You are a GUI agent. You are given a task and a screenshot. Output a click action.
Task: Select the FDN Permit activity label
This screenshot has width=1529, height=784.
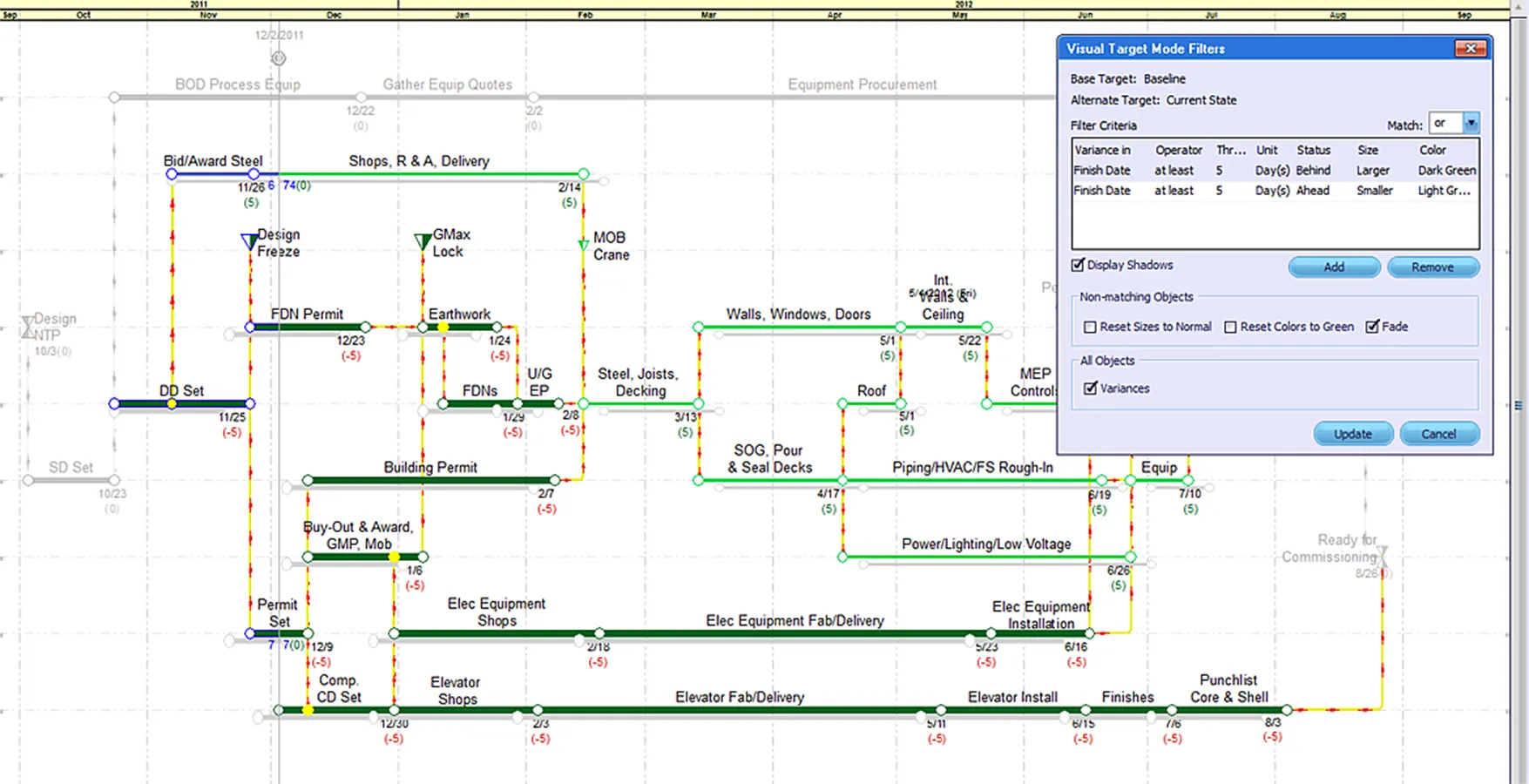click(x=307, y=314)
